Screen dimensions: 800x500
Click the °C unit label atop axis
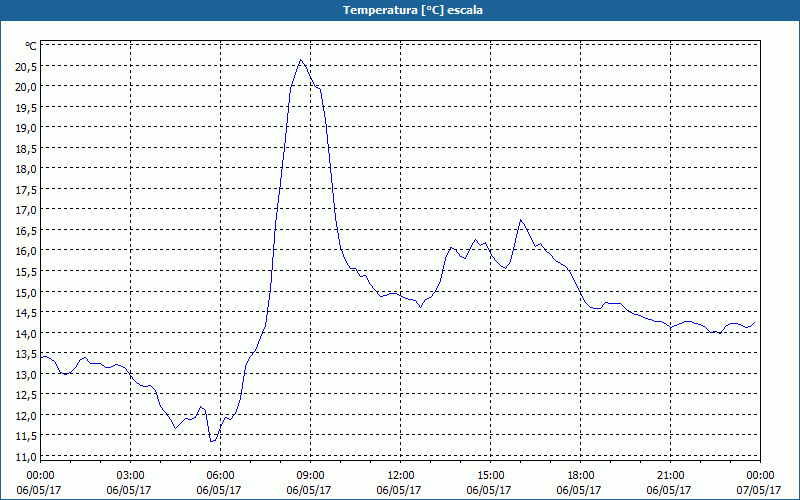point(31,46)
